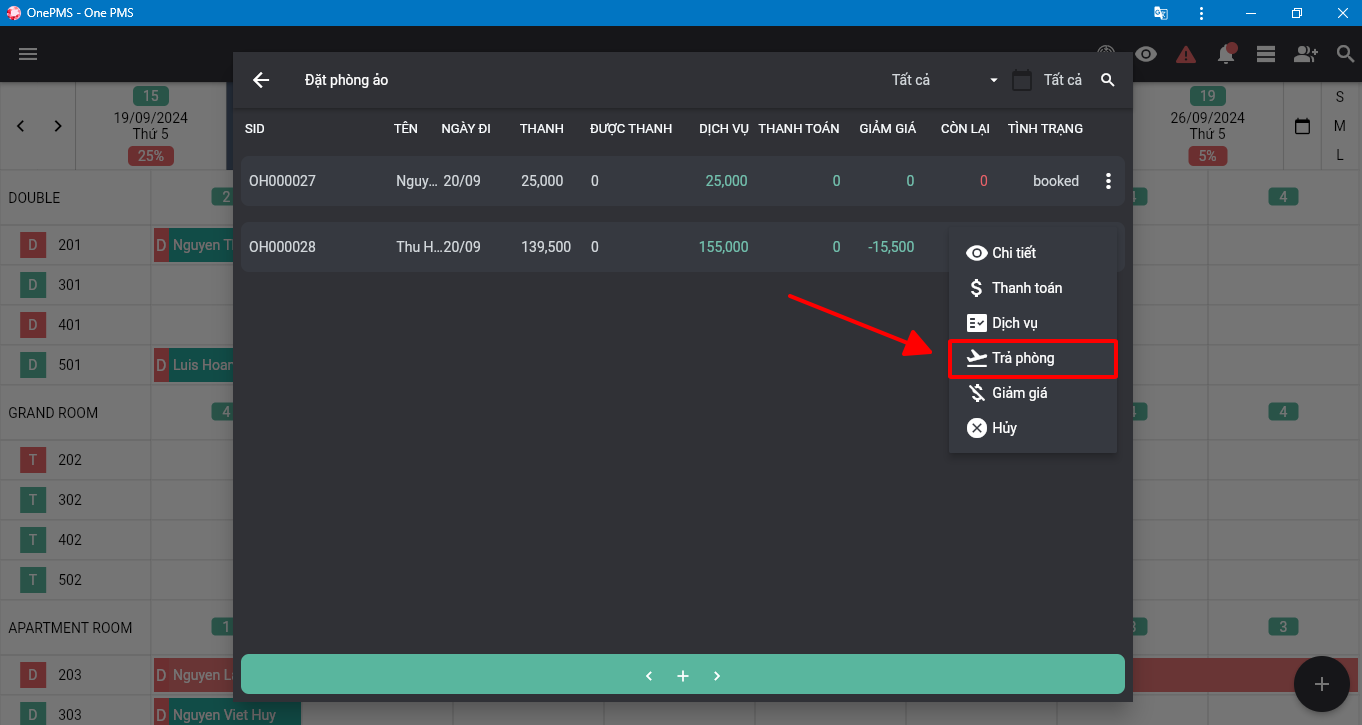The image size is (1362, 725).
Task: Choose Hủy to cancel booking
Action: click(1033, 428)
